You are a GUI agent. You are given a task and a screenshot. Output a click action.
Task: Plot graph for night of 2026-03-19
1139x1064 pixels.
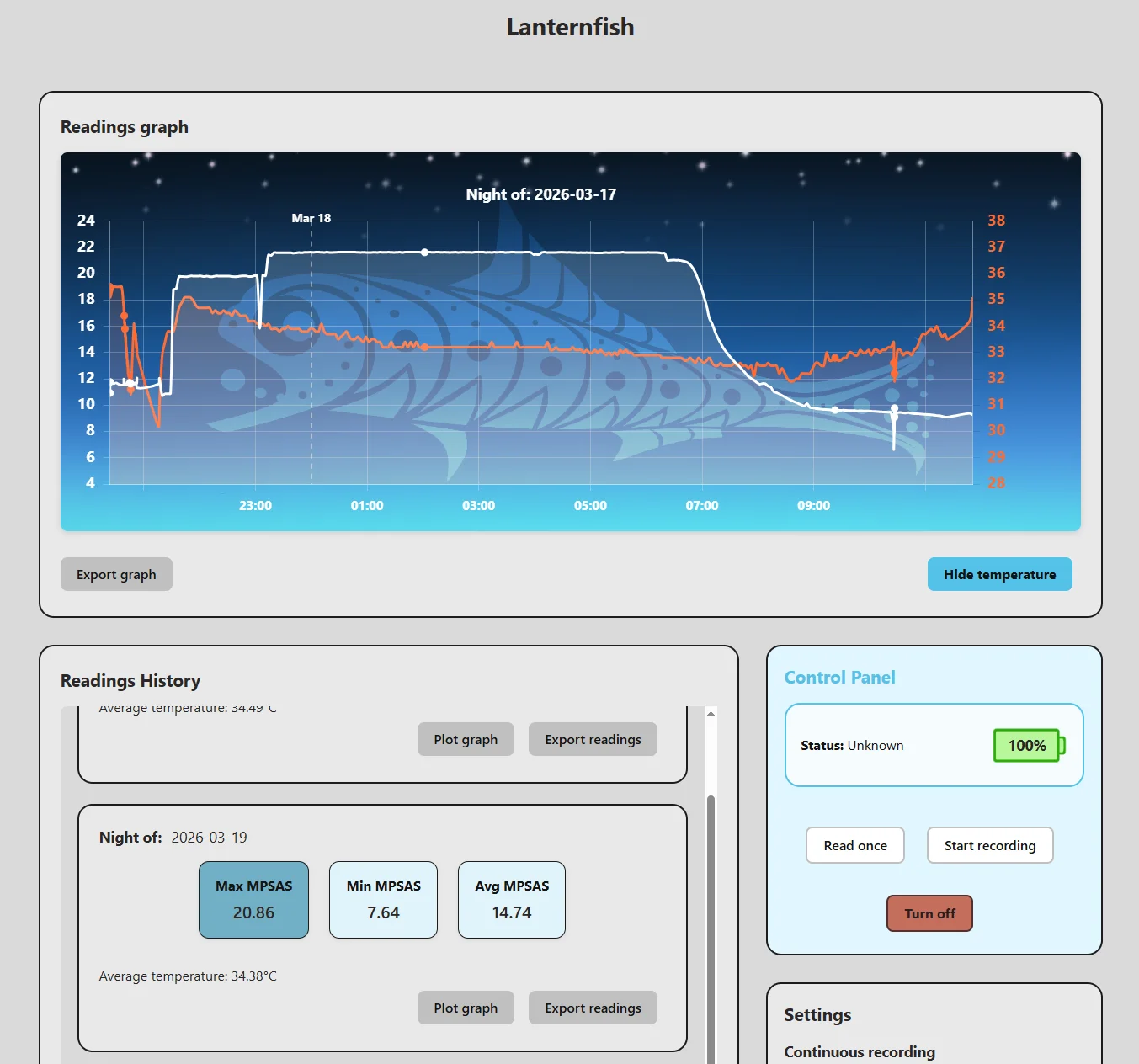point(466,1008)
